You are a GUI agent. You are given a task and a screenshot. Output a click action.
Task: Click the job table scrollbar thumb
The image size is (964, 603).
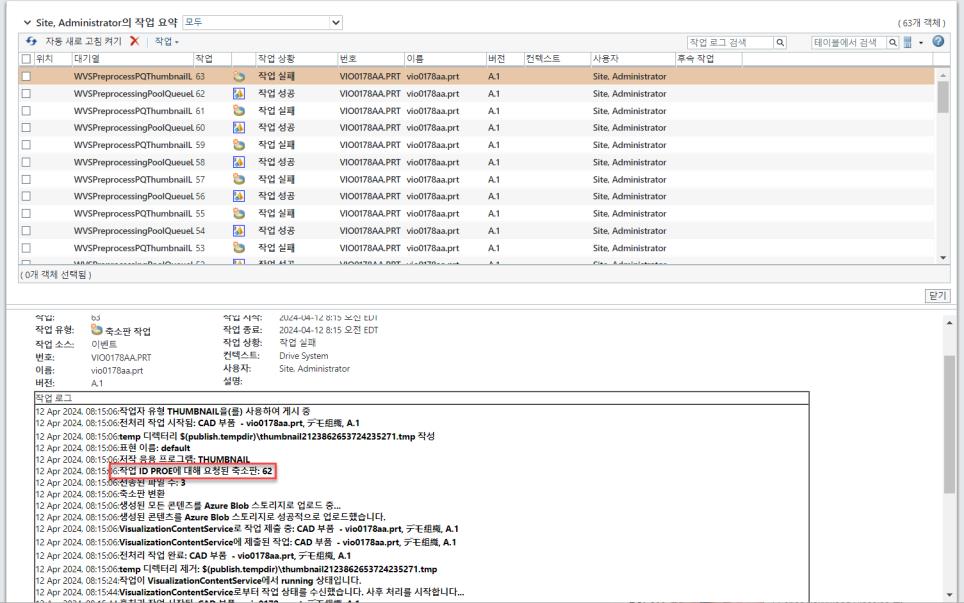tap(942, 97)
